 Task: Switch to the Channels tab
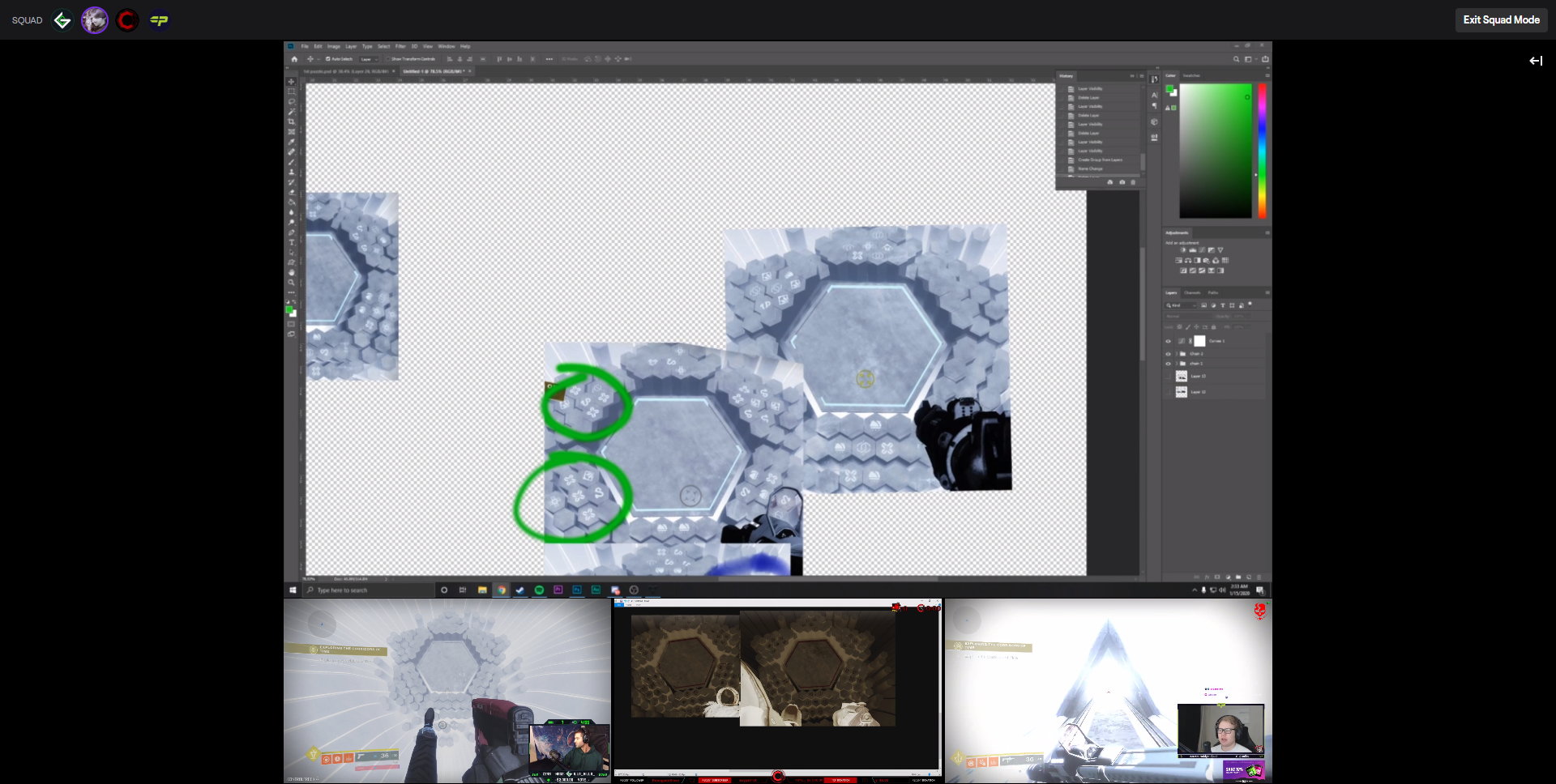(x=1192, y=292)
